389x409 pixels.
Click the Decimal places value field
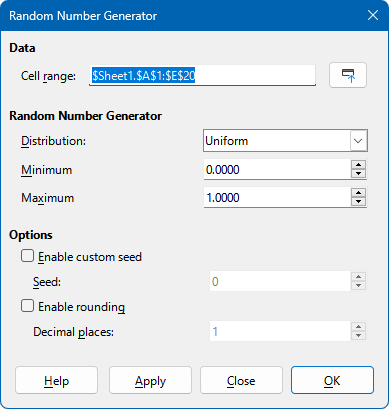pos(280,331)
